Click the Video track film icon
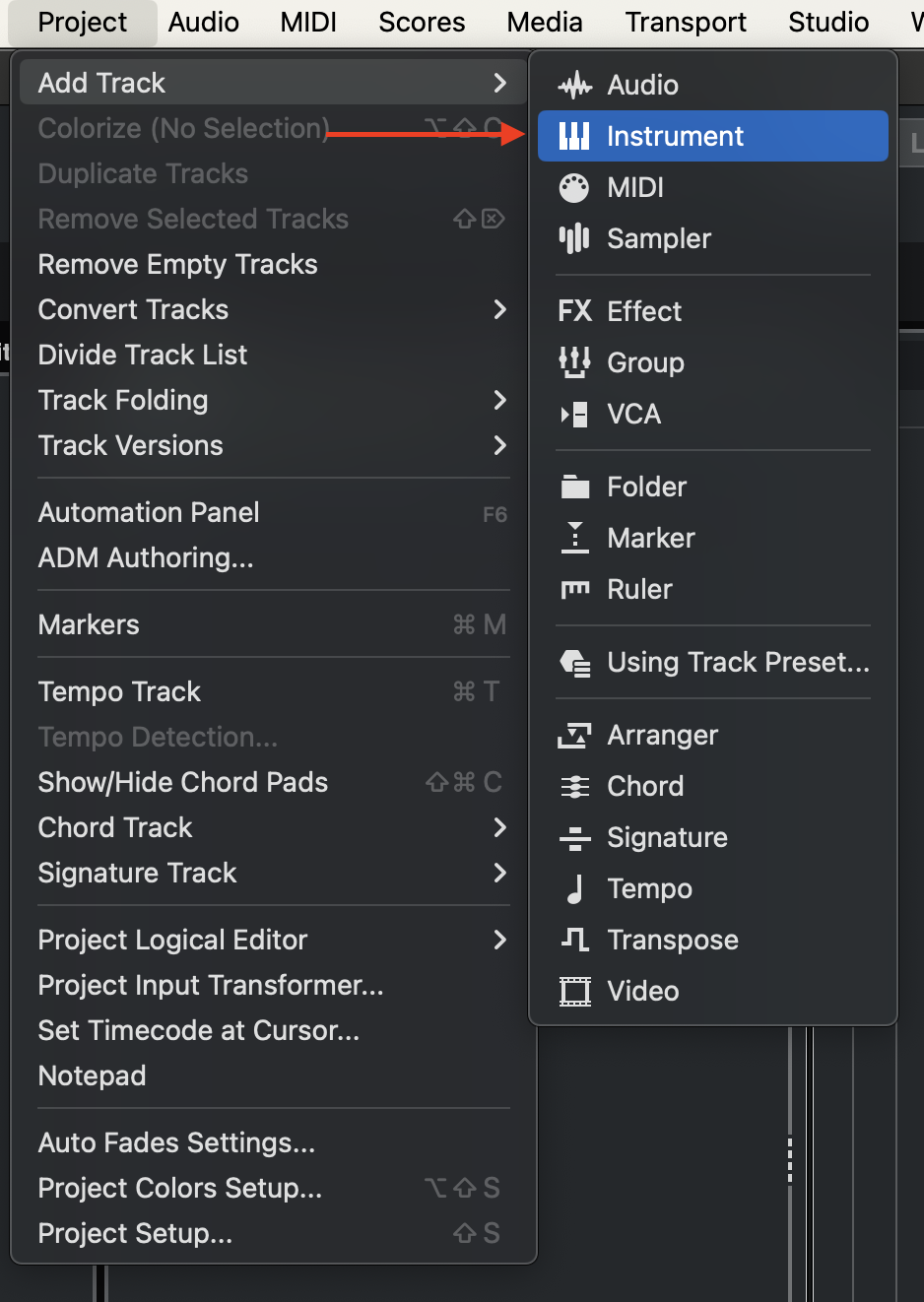This screenshot has width=924, height=1302. pyautogui.click(x=574, y=991)
